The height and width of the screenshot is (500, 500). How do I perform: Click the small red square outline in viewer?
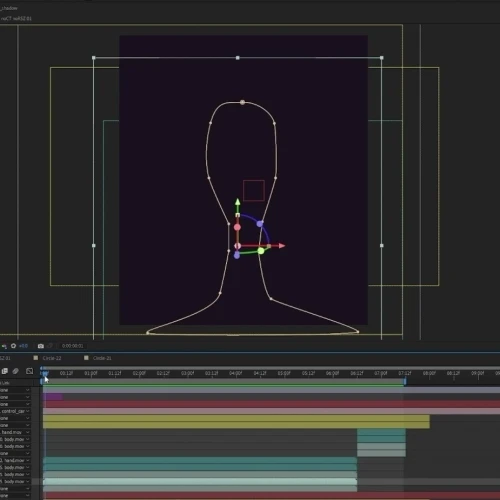point(254,190)
